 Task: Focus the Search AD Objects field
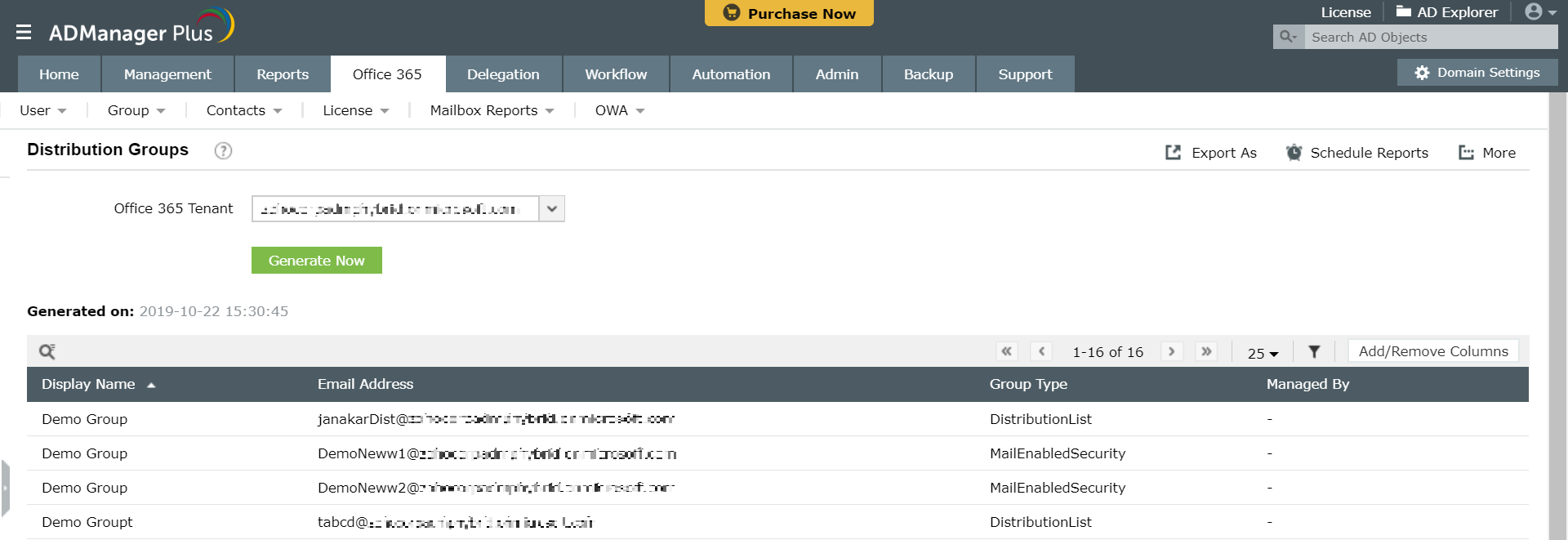(x=1431, y=37)
